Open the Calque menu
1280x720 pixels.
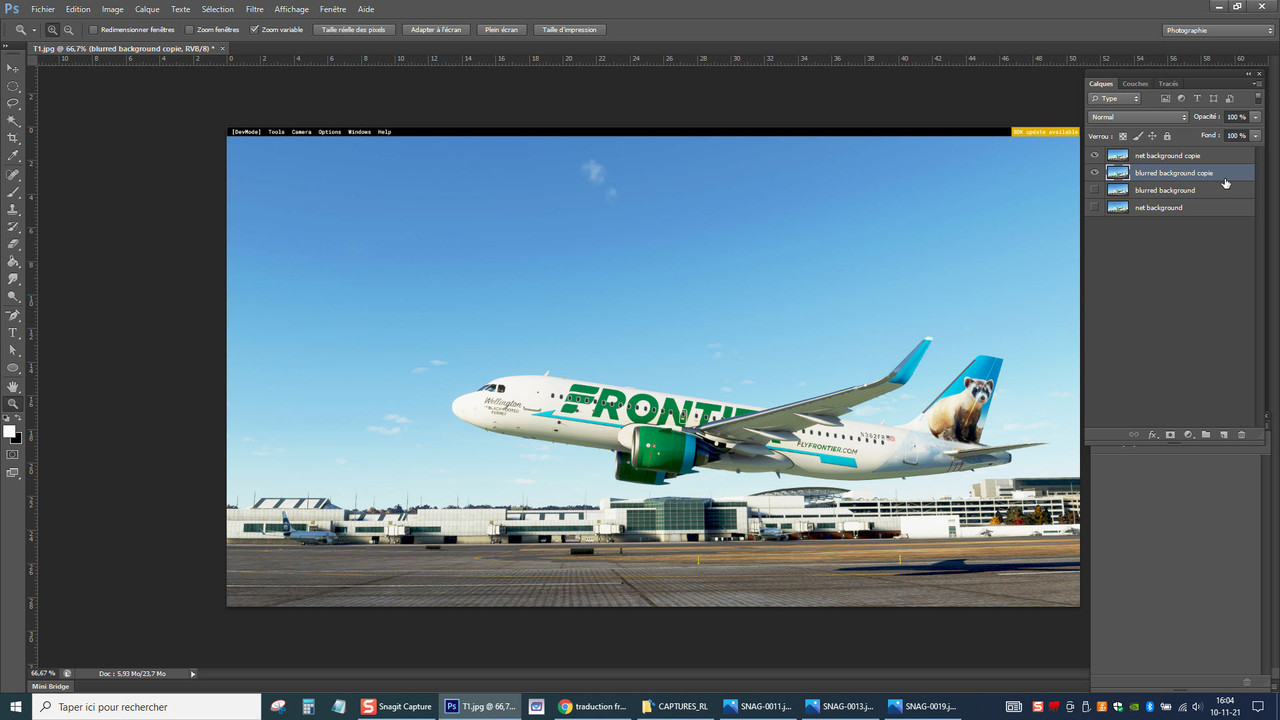coord(147,9)
